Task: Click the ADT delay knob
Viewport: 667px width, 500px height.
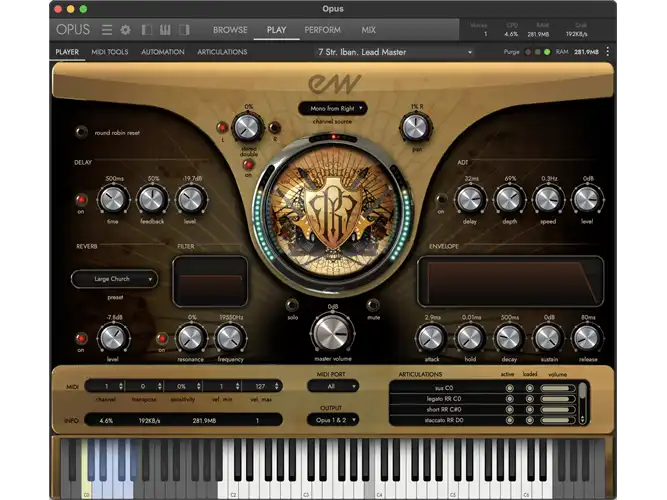Action: [470, 200]
